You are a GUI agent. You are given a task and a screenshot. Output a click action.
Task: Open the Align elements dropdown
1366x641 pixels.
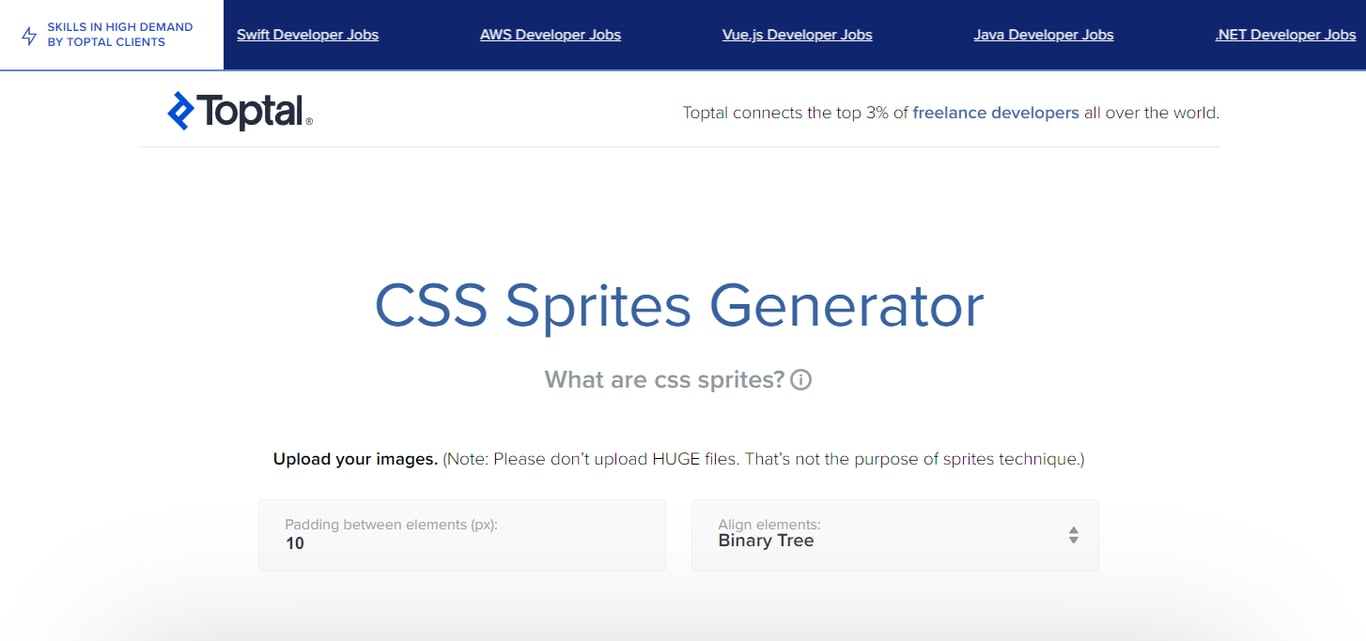[895, 535]
